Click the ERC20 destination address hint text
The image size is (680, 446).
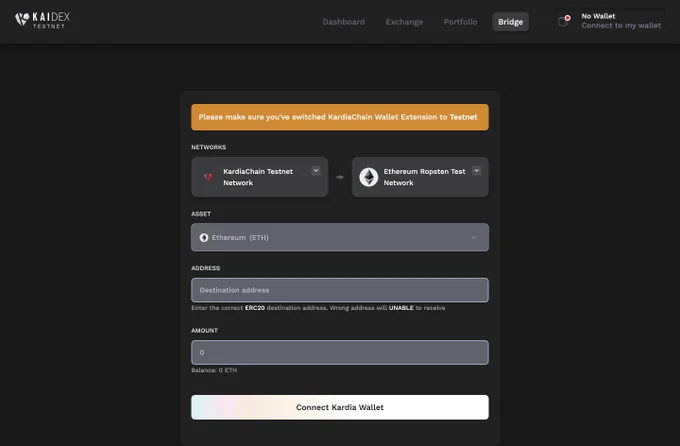tap(318, 308)
